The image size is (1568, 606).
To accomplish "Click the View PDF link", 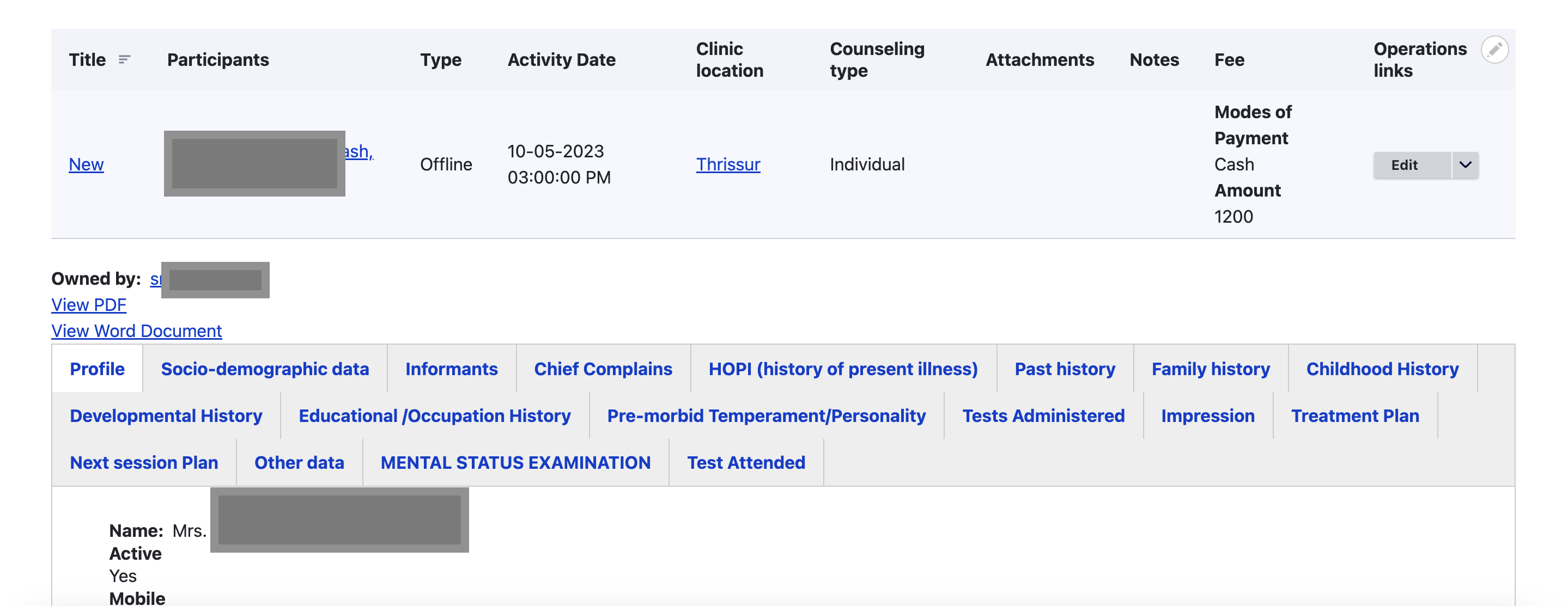I will [89, 305].
